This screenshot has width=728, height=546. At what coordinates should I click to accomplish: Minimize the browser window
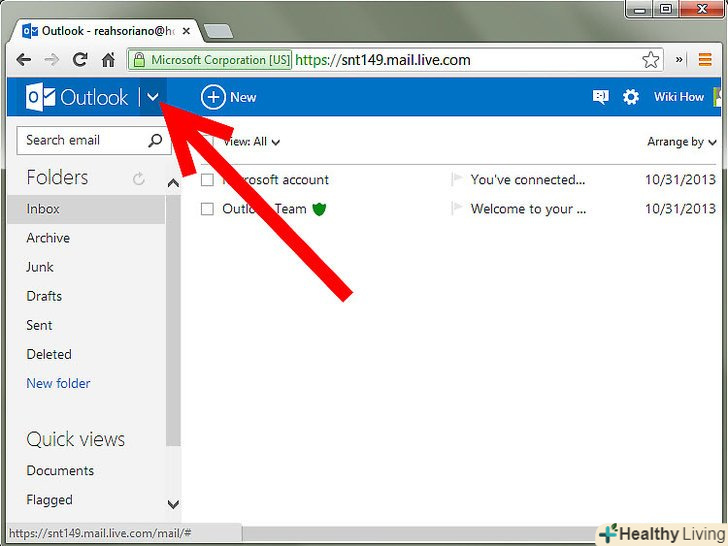pyautogui.click(x=639, y=9)
